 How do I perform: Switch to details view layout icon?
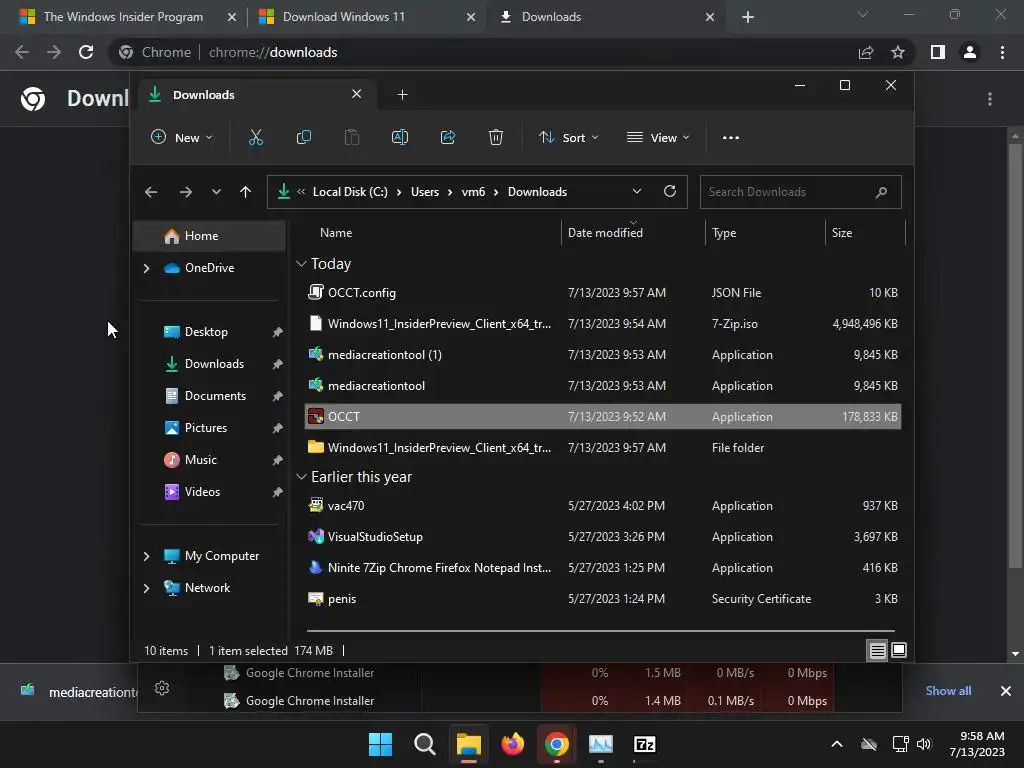[x=877, y=650]
